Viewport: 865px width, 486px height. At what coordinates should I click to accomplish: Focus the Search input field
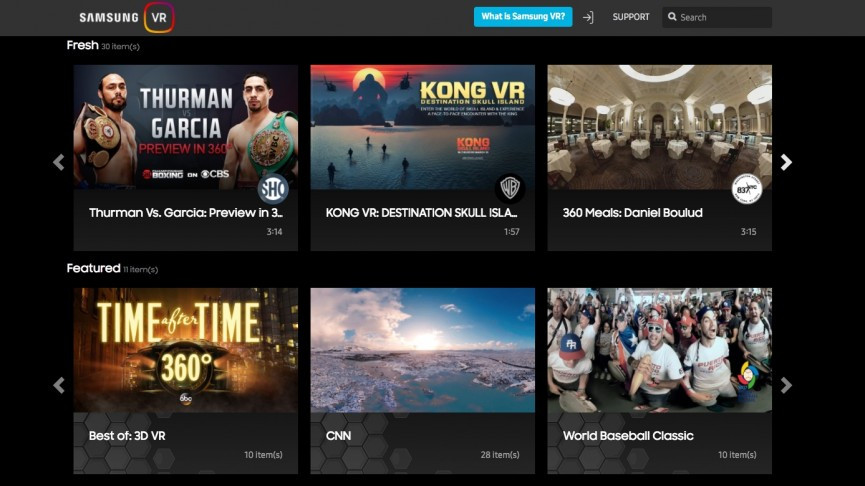tap(717, 17)
